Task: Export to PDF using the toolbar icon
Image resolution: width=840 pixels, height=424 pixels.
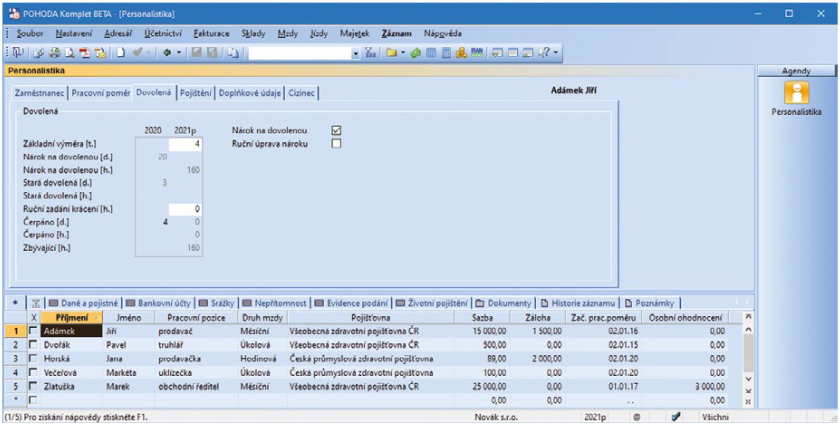Action: pos(85,52)
